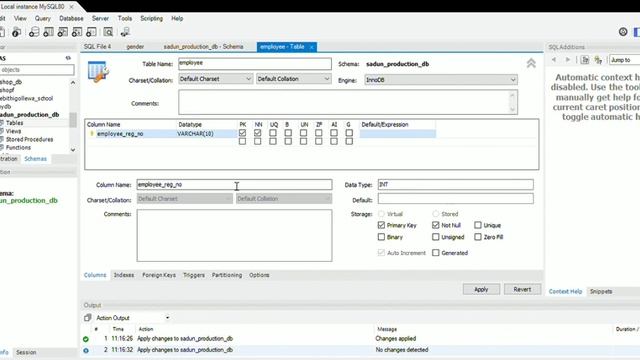Viewport: 640px width, 360px height.
Task: Refresh the schemas list with the navigator icon
Action: tap(68, 58)
